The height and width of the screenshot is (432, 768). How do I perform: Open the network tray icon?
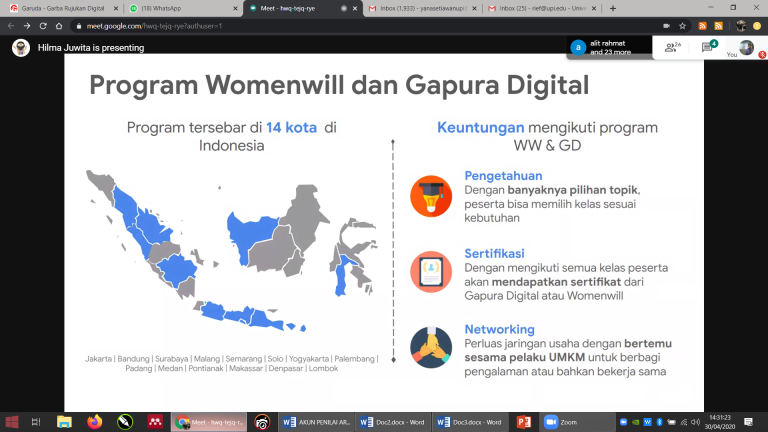click(x=684, y=422)
